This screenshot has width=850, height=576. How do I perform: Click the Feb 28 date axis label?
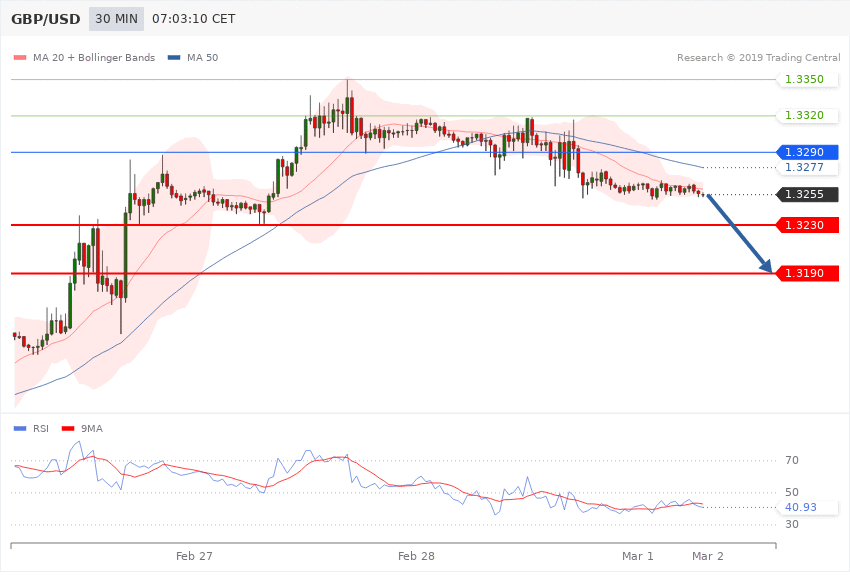pyautogui.click(x=416, y=556)
